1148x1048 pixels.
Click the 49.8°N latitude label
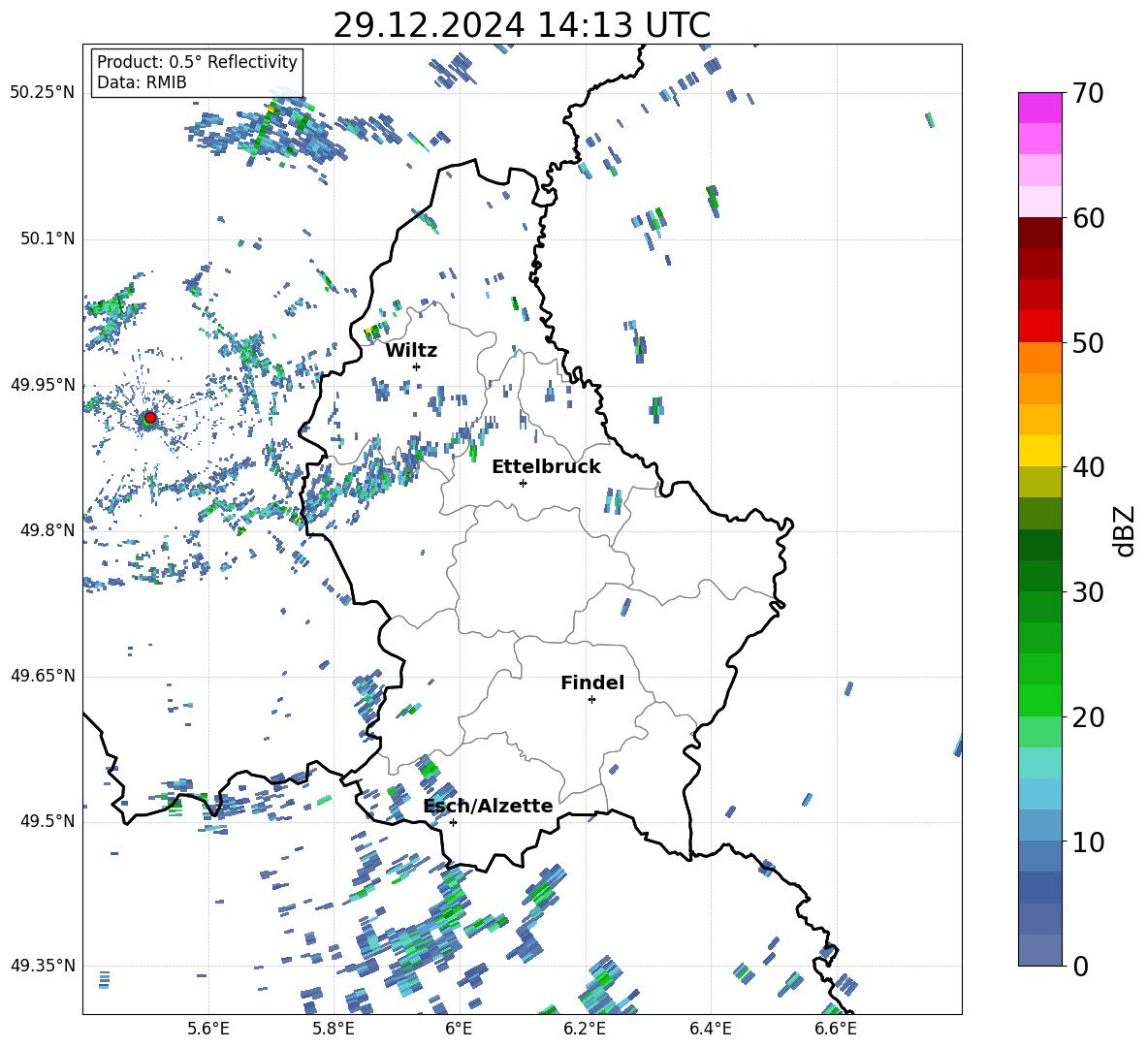click(x=47, y=530)
